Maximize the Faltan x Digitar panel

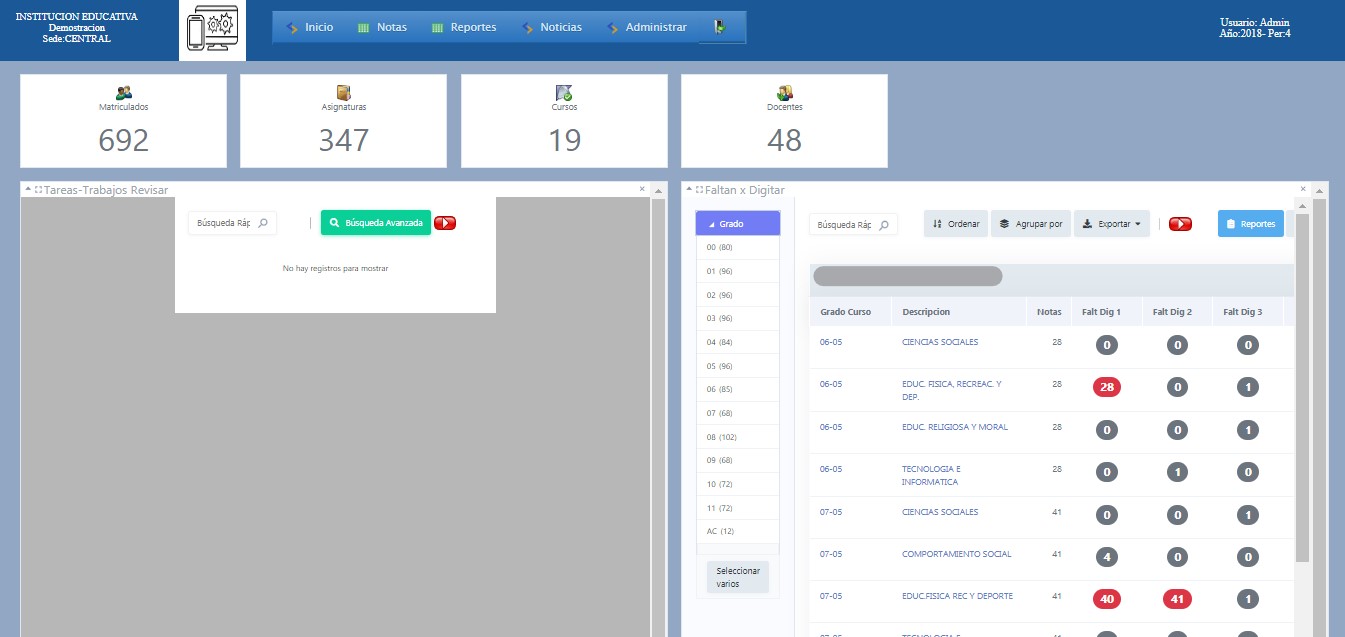[x=699, y=190]
